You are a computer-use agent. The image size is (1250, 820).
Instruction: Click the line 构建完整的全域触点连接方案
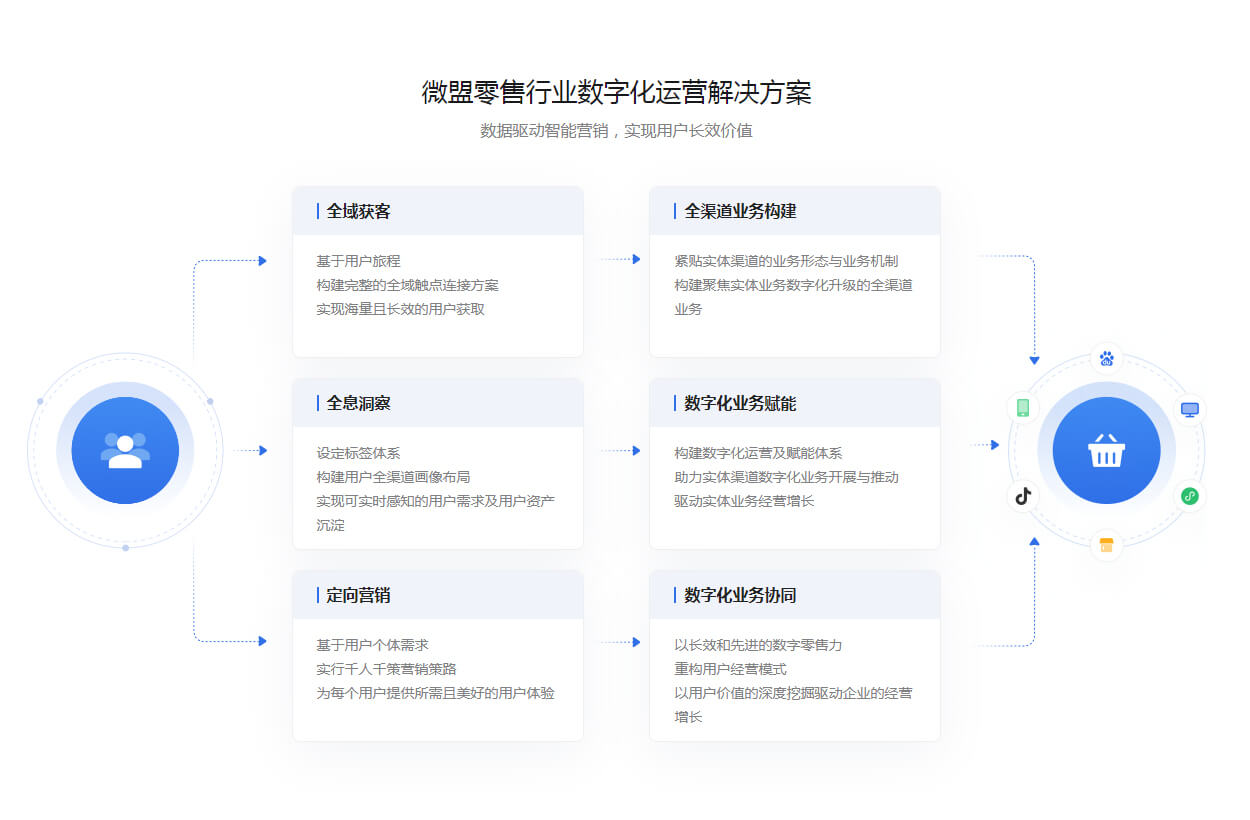tap(407, 285)
